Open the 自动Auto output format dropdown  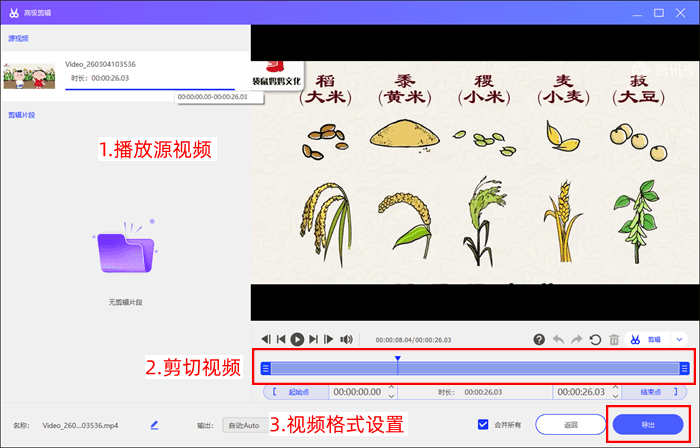coord(245,425)
